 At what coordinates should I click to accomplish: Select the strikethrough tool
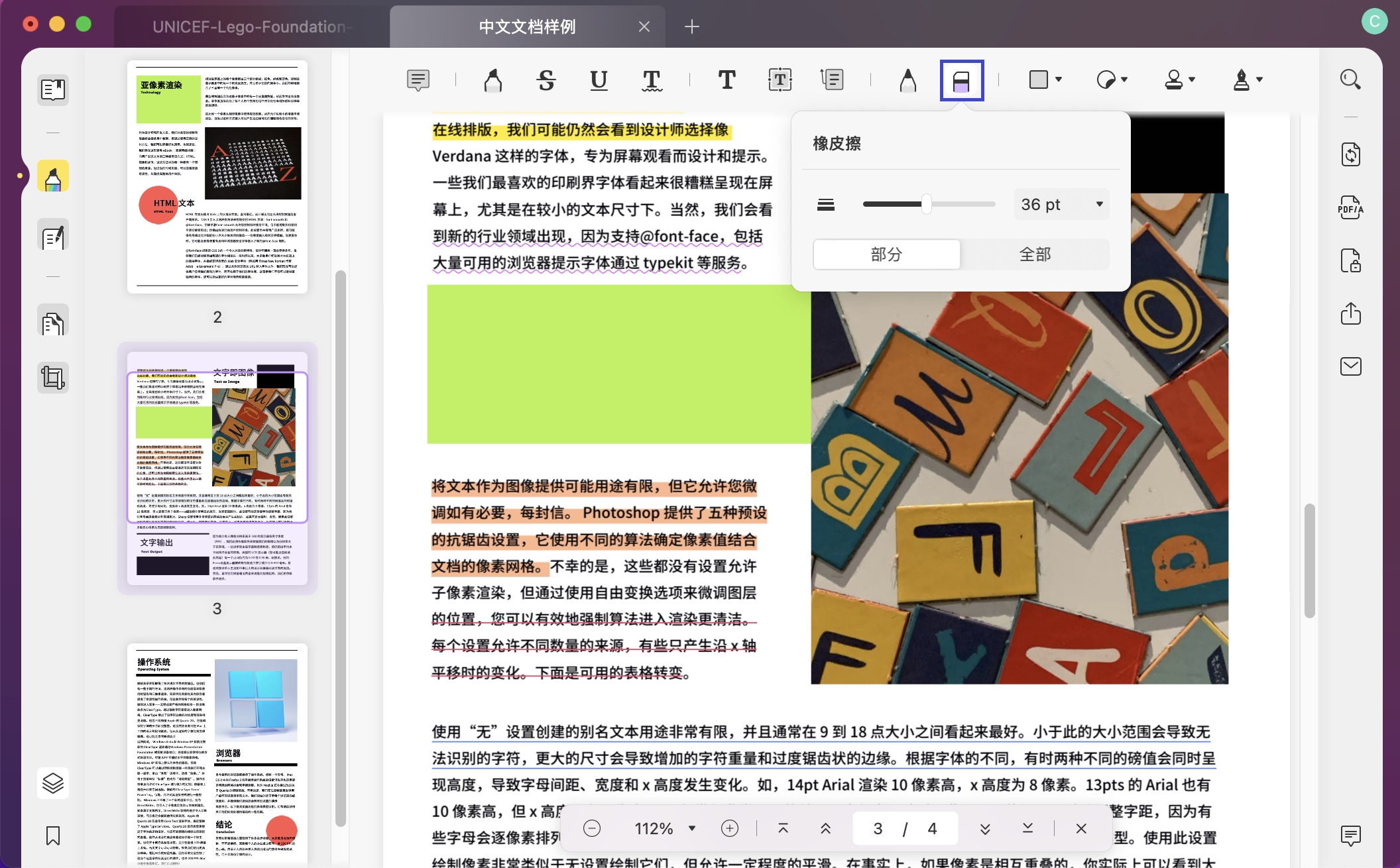[x=546, y=80]
